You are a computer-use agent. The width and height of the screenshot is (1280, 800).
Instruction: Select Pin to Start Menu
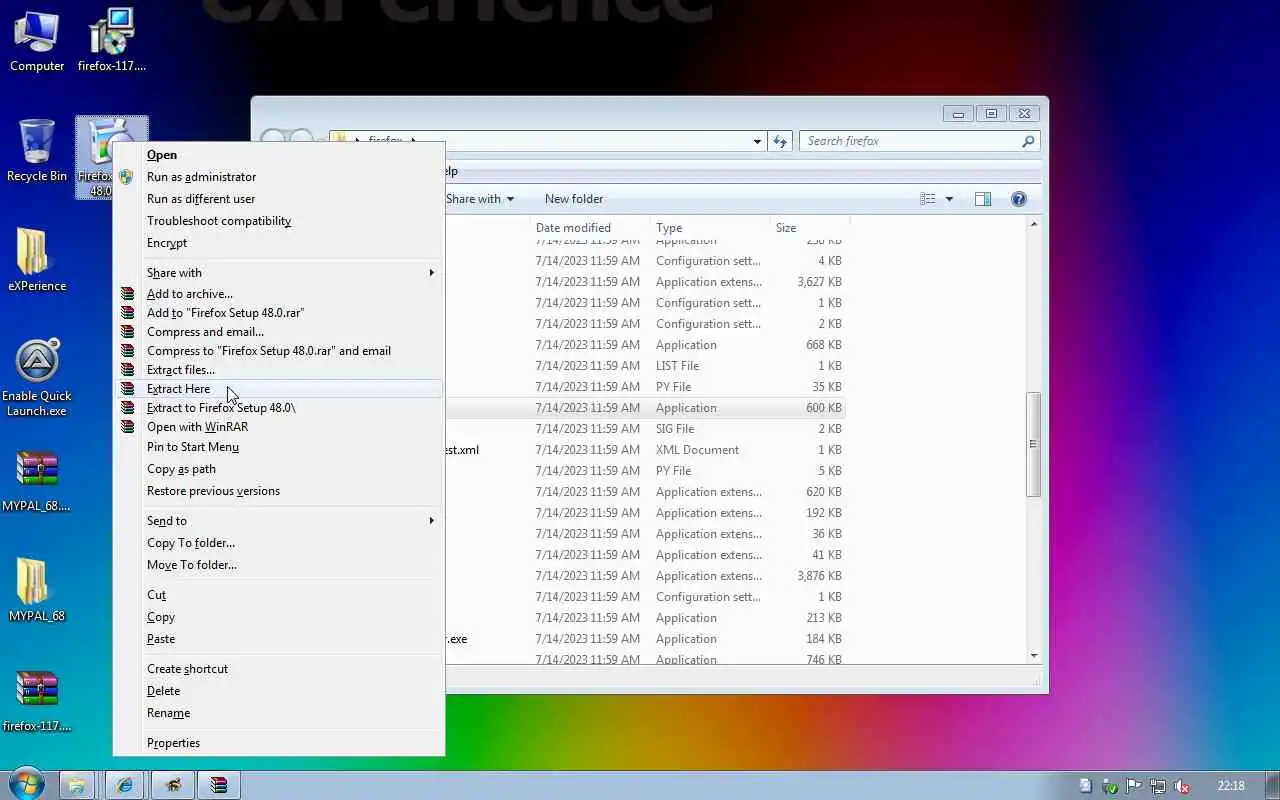(x=279, y=447)
